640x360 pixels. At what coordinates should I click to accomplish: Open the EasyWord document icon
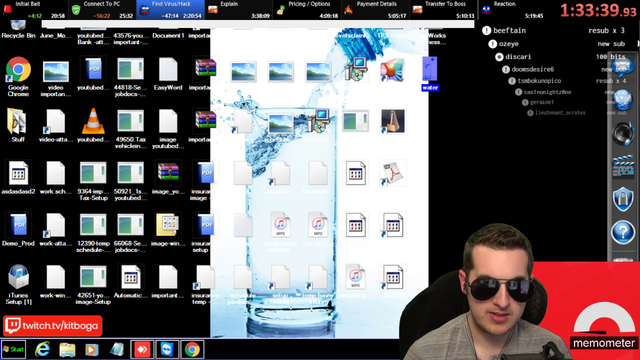point(168,74)
